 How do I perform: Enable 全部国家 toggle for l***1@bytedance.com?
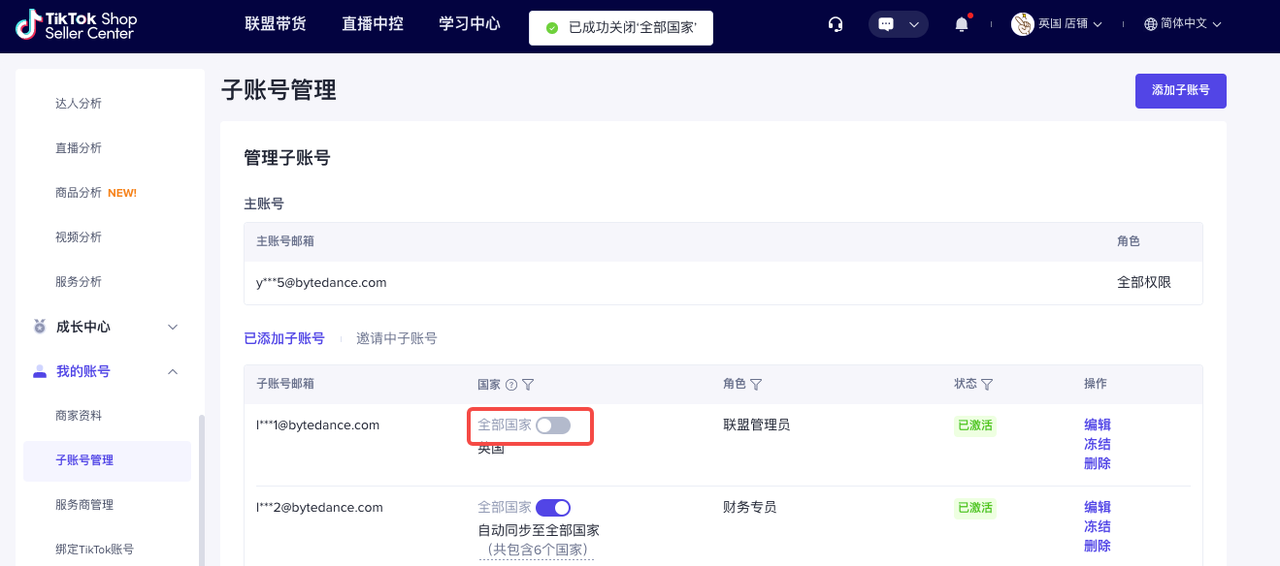[x=553, y=426]
